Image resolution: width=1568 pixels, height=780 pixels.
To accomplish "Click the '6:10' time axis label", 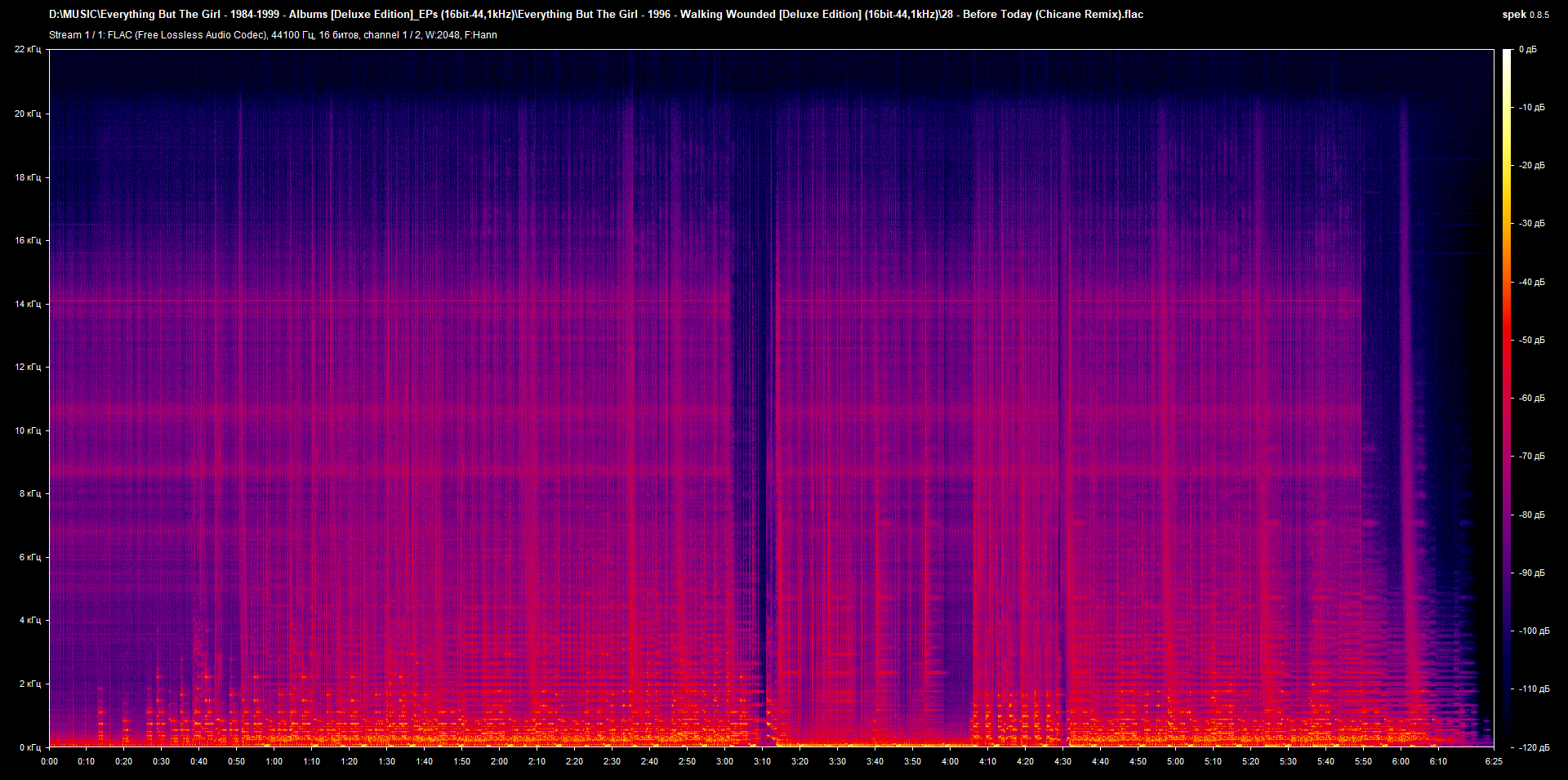I will (x=1438, y=761).
